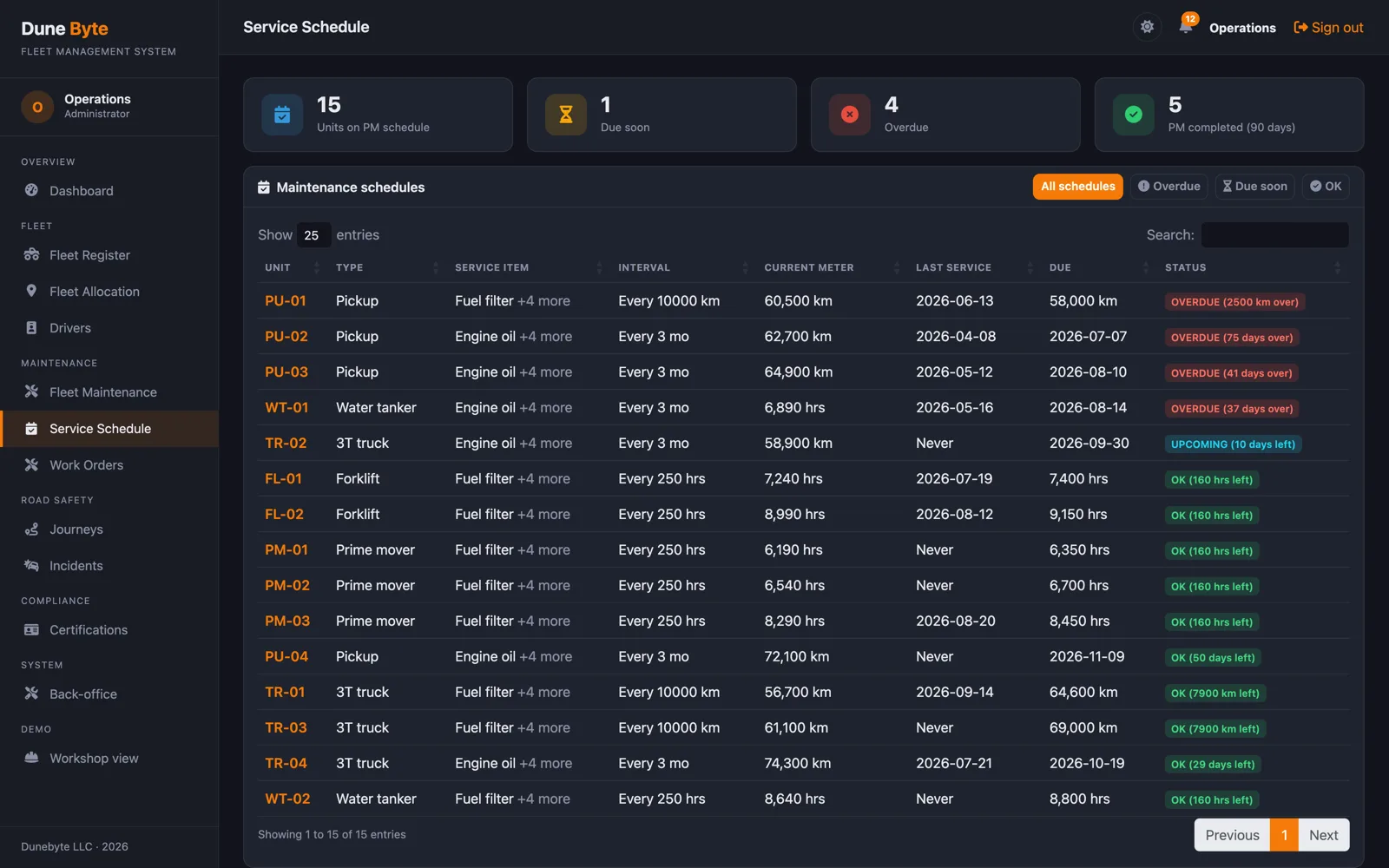The height and width of the screenshot is (868, 1389).
Task: Sort table by Status column arrows
Action: coord(1337,267)
